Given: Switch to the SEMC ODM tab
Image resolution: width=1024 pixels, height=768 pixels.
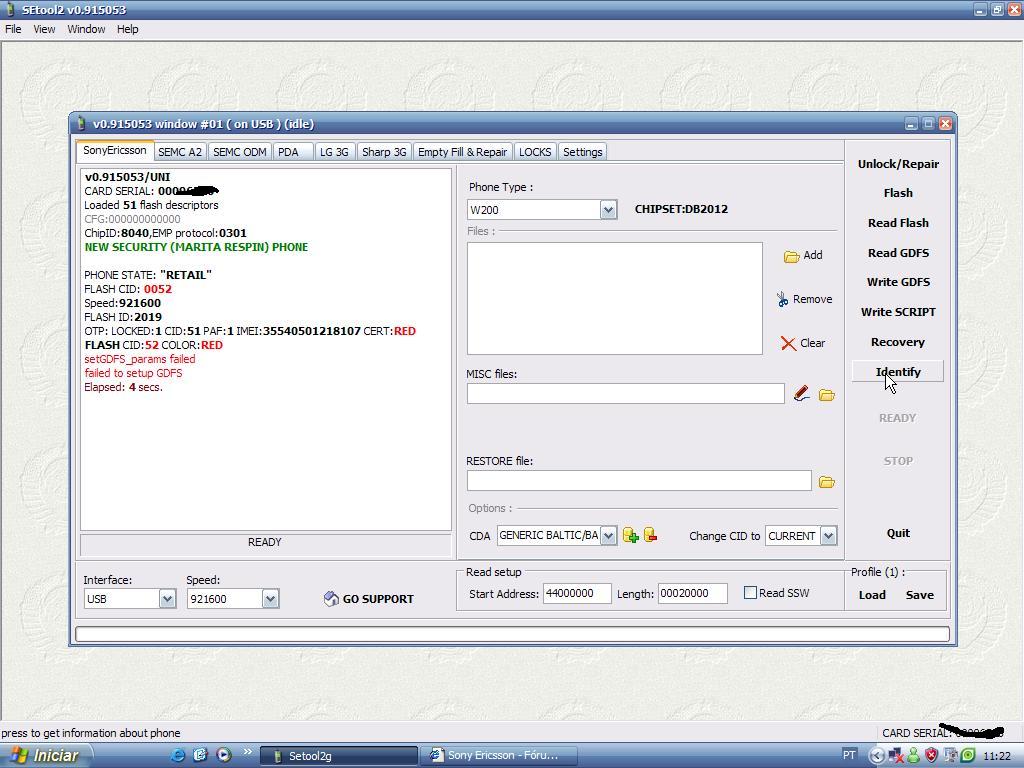Looking at the screenshot, I should click(240, 152).
